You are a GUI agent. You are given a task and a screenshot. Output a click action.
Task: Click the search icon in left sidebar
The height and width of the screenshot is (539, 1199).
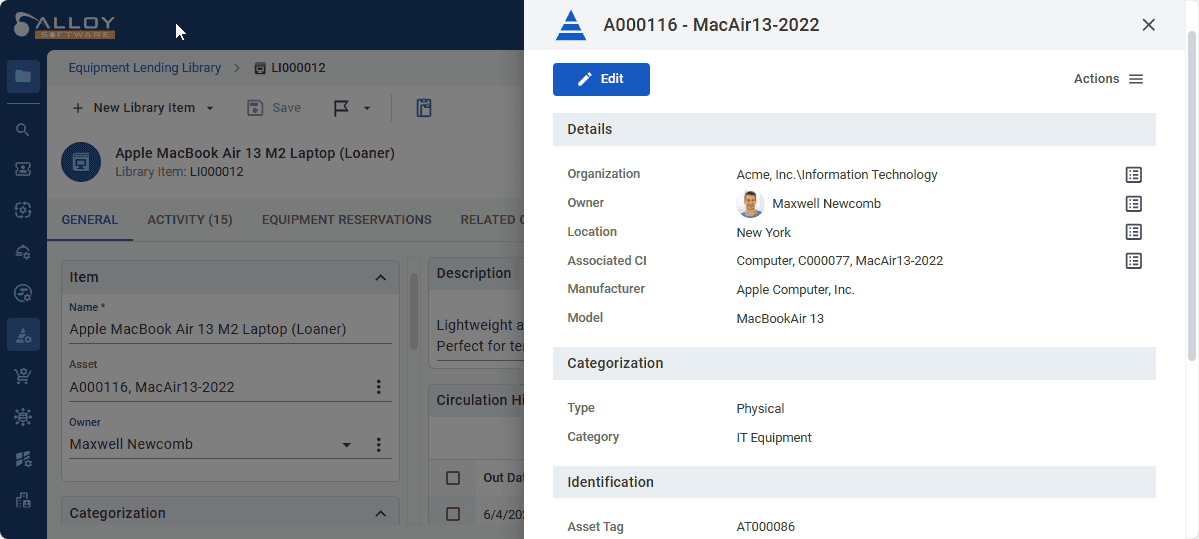point(23,130)
